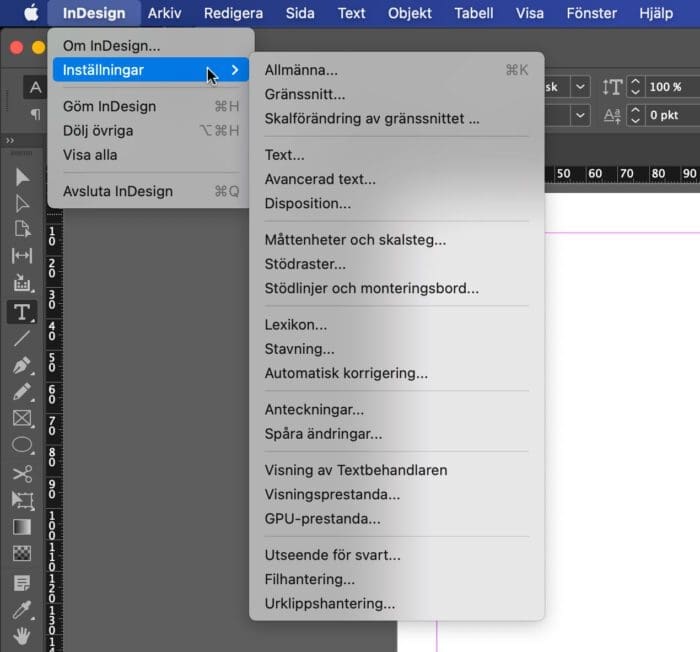Open the Arkiv menu
The width and height of the screenshot is (700, 652).
[165, 13]
